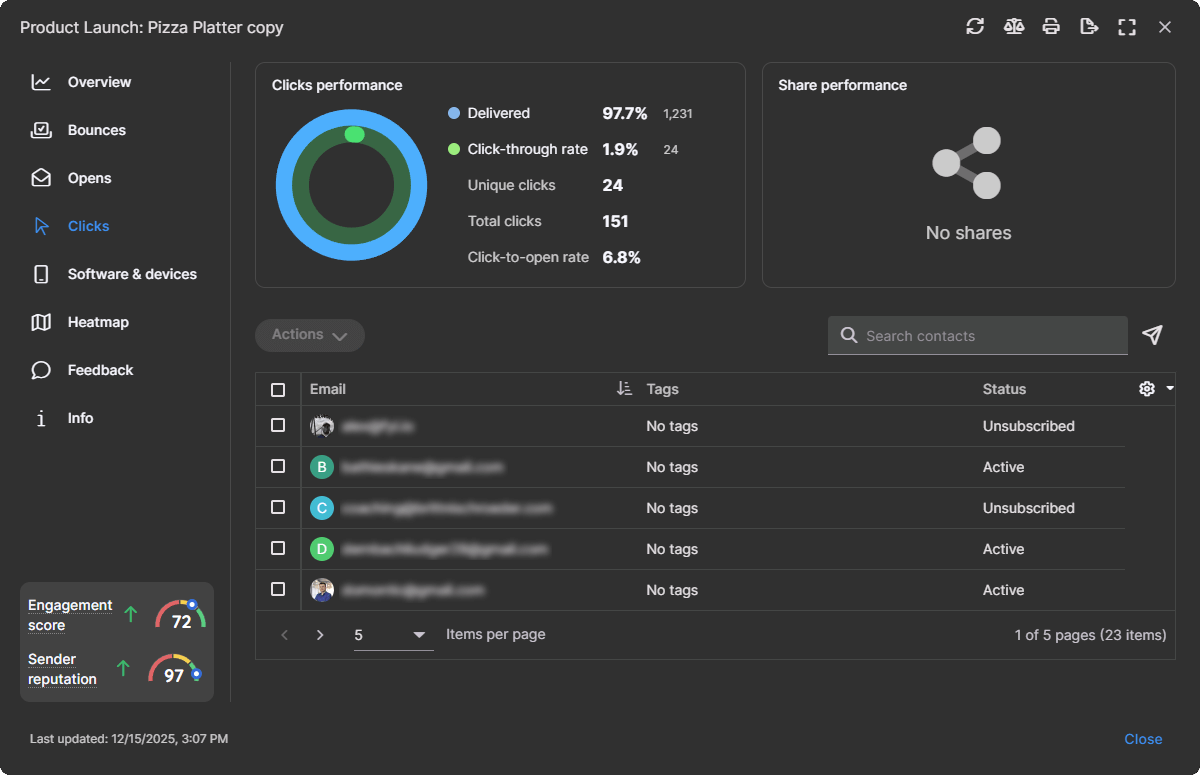Check the select-all checkbox in table header
Viewport: 1200px width, 775px height.
(278, 389)
